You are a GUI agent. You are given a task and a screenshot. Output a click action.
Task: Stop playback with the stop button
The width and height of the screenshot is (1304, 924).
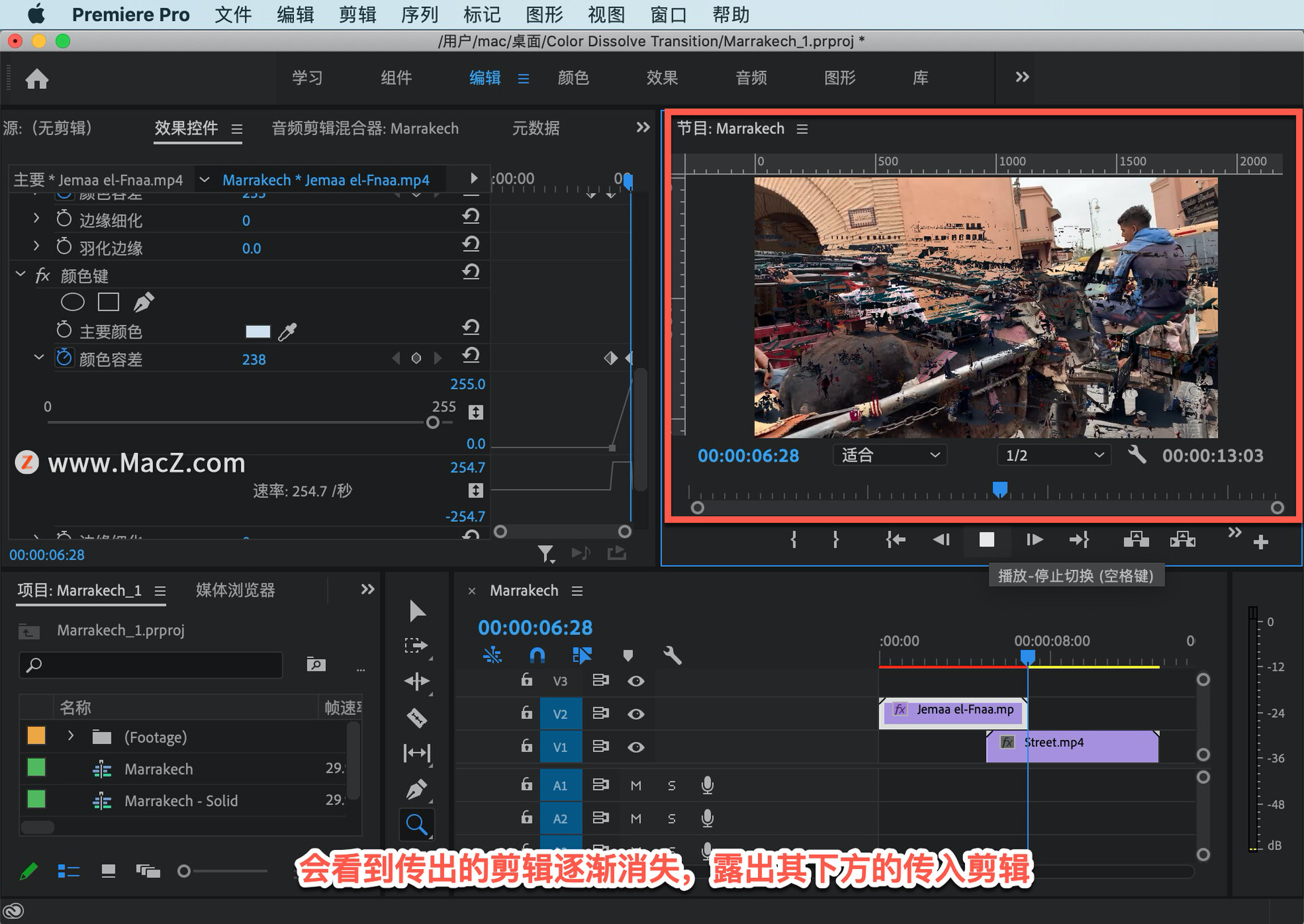coord(986,540)
